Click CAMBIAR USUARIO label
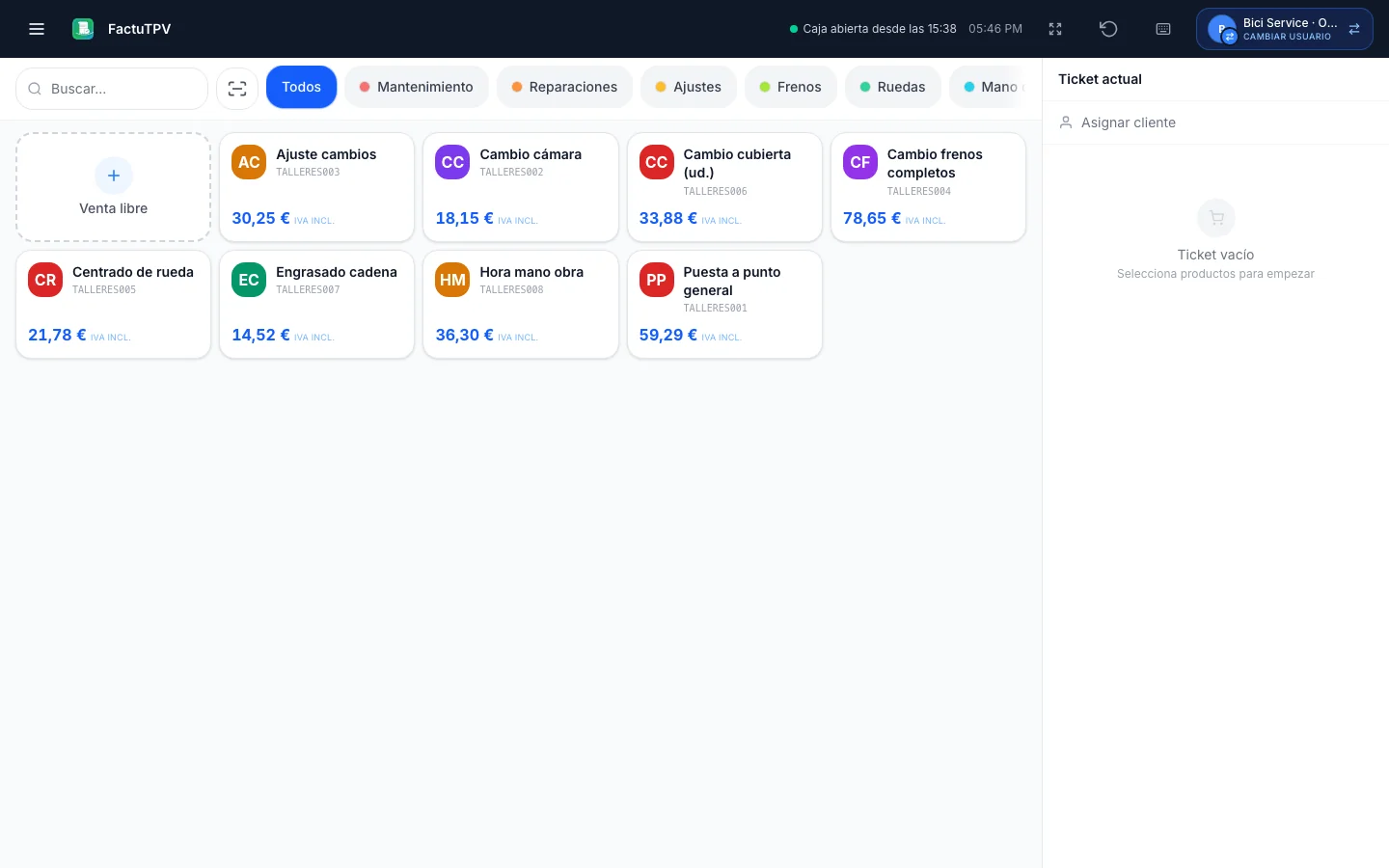The width and height of the screenshot is (1389, 868). pyautogui.click(x=1287, y=37)
